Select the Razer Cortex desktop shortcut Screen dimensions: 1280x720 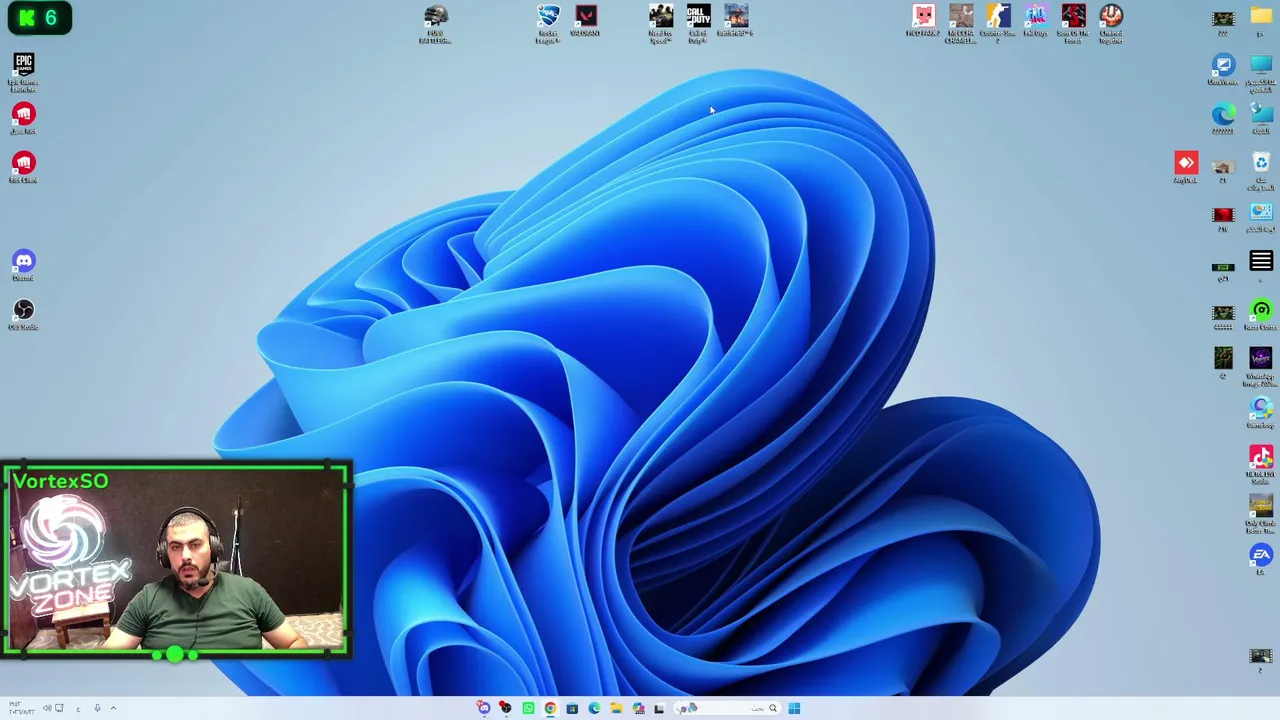1261,315
